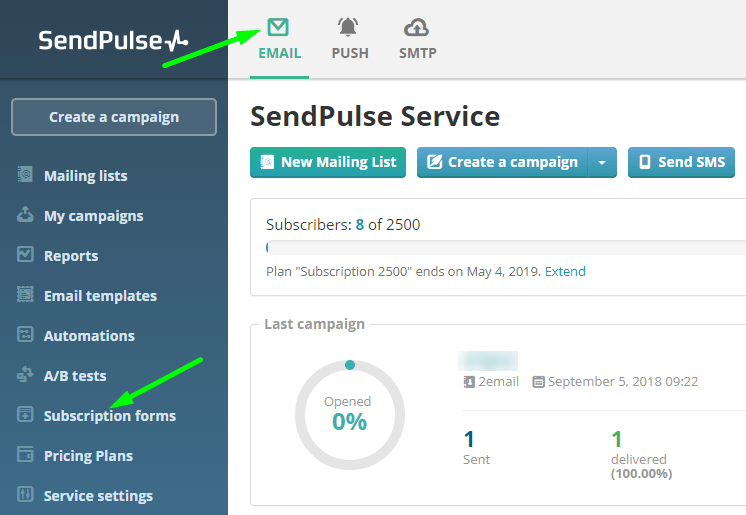Click the A/B tests sidebar icon
Image resolution: width=746 pixels, height=515 pixels.
pos(26,375)
